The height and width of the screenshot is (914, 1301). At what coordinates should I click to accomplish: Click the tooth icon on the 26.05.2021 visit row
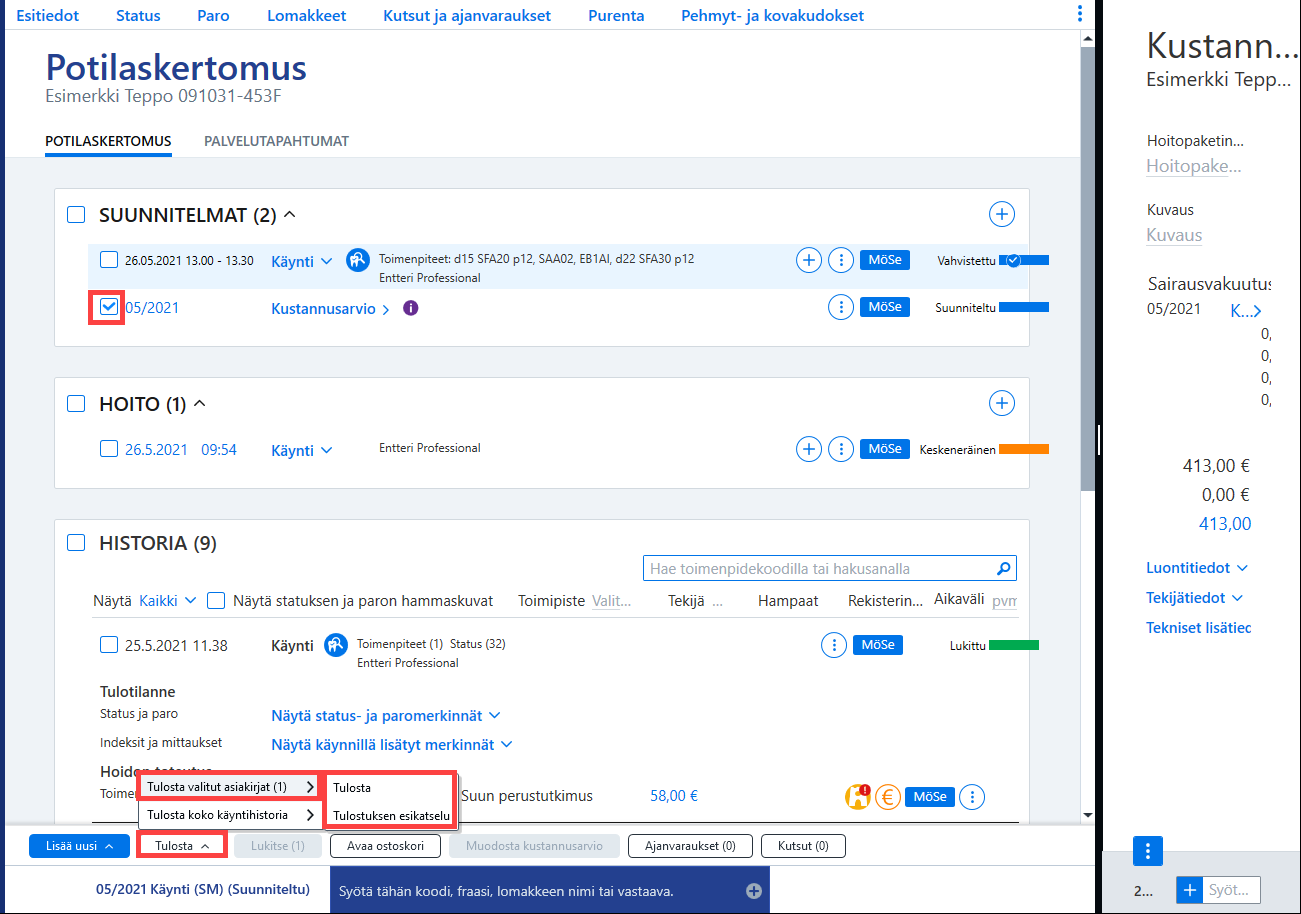(358, 260)
